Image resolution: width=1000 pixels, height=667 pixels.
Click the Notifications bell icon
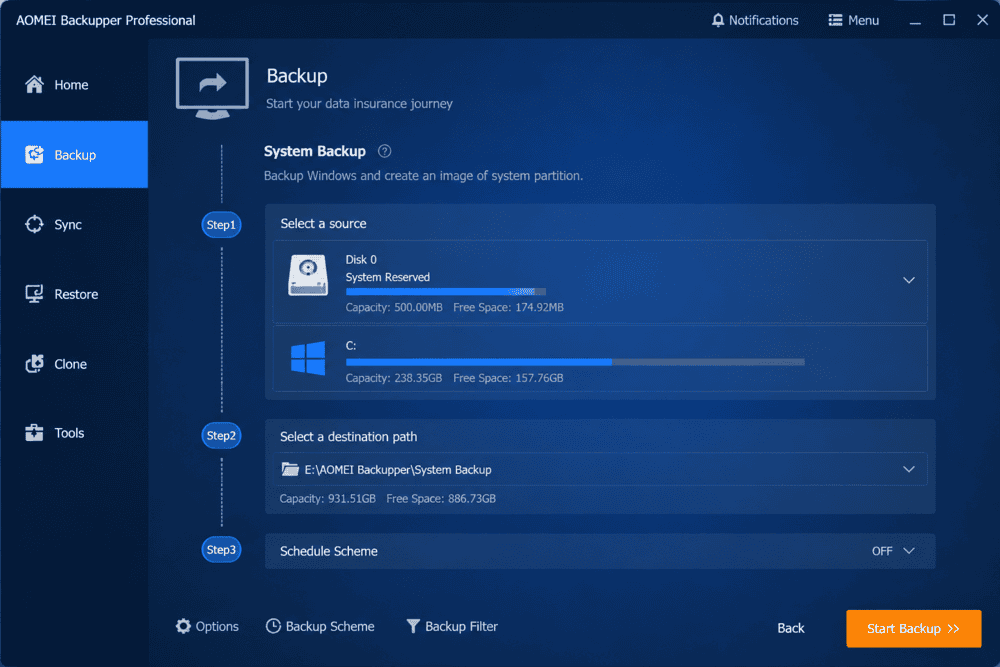tap(718, 20)
